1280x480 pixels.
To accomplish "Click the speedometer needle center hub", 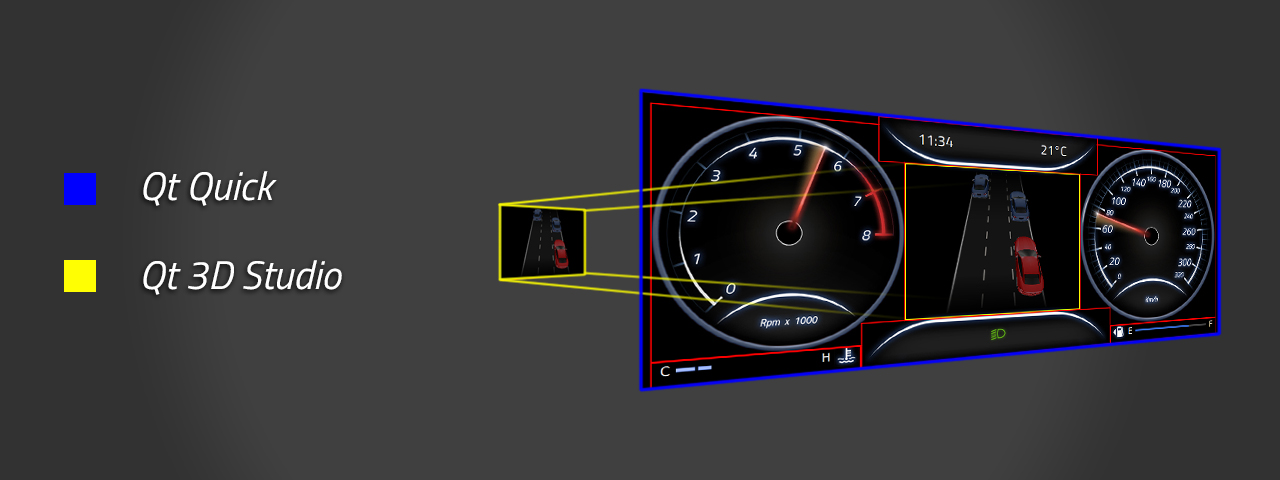I will [x=1151, y=236].
